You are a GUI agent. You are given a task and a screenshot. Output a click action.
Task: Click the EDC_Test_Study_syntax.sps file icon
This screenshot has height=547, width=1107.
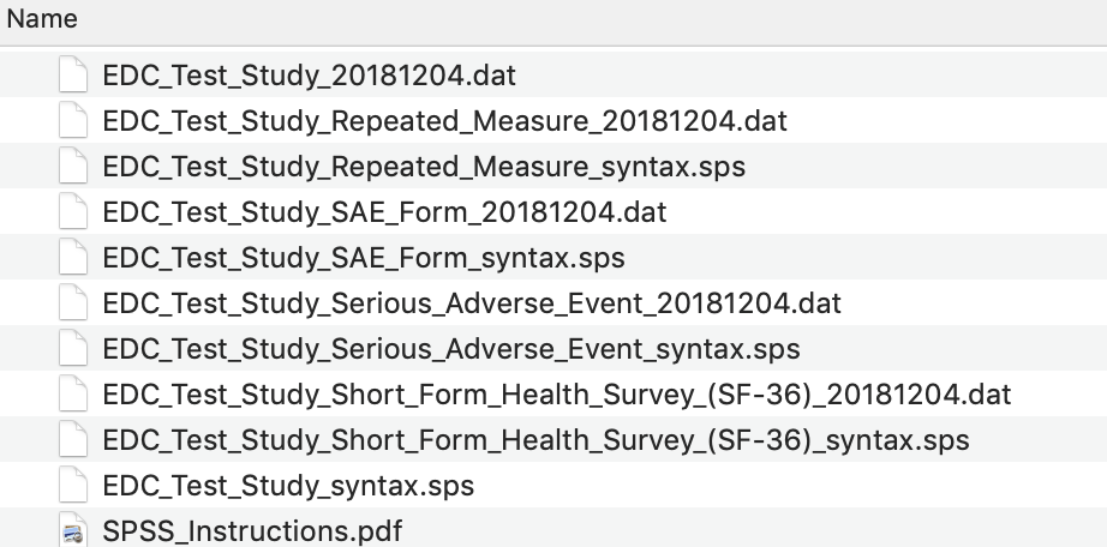(73, 487)
